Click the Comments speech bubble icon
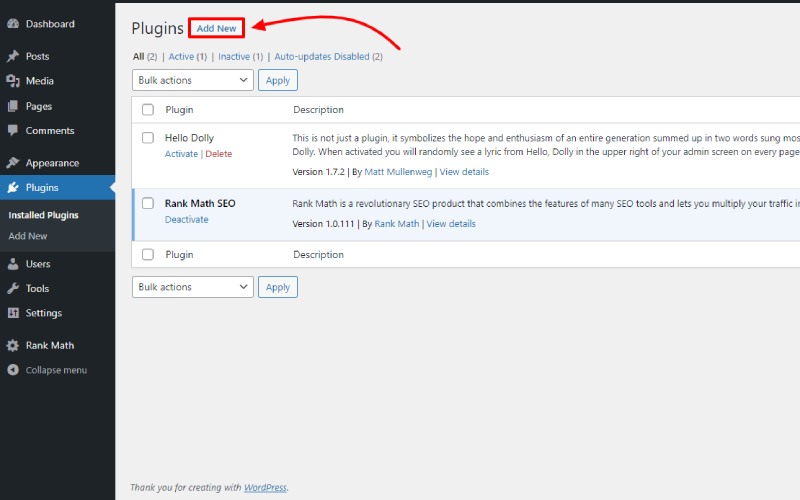Viewport: 800px width, 500px height. (13, 131)
